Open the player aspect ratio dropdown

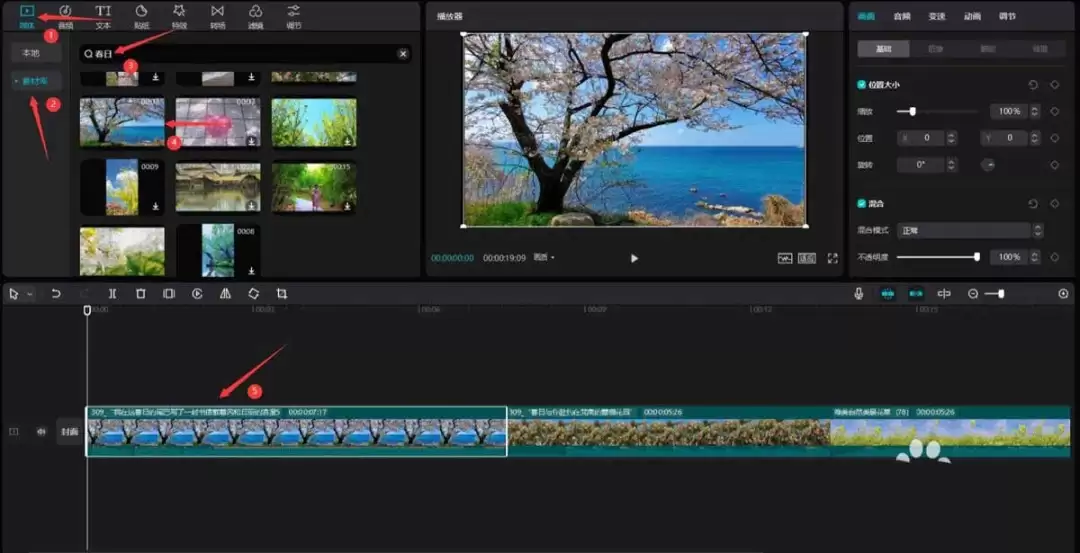pos(544,258)
